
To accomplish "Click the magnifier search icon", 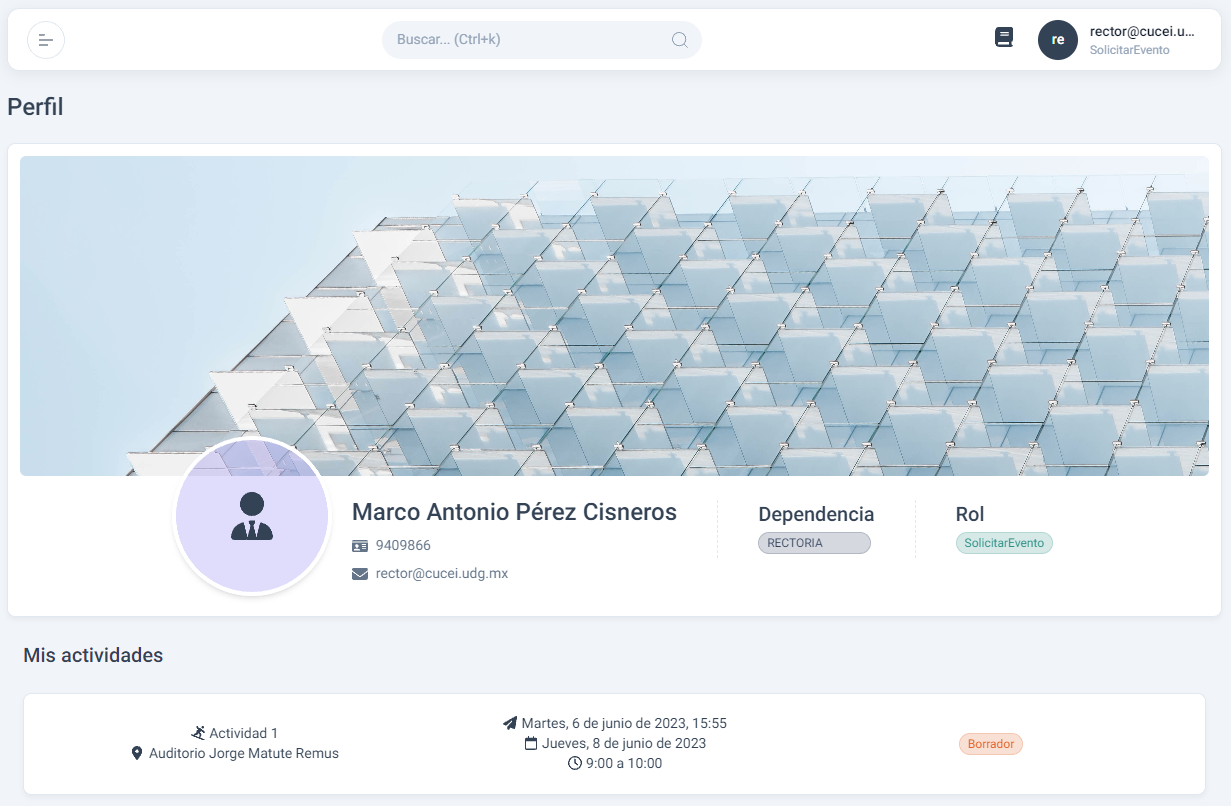I will click(679, 40).
